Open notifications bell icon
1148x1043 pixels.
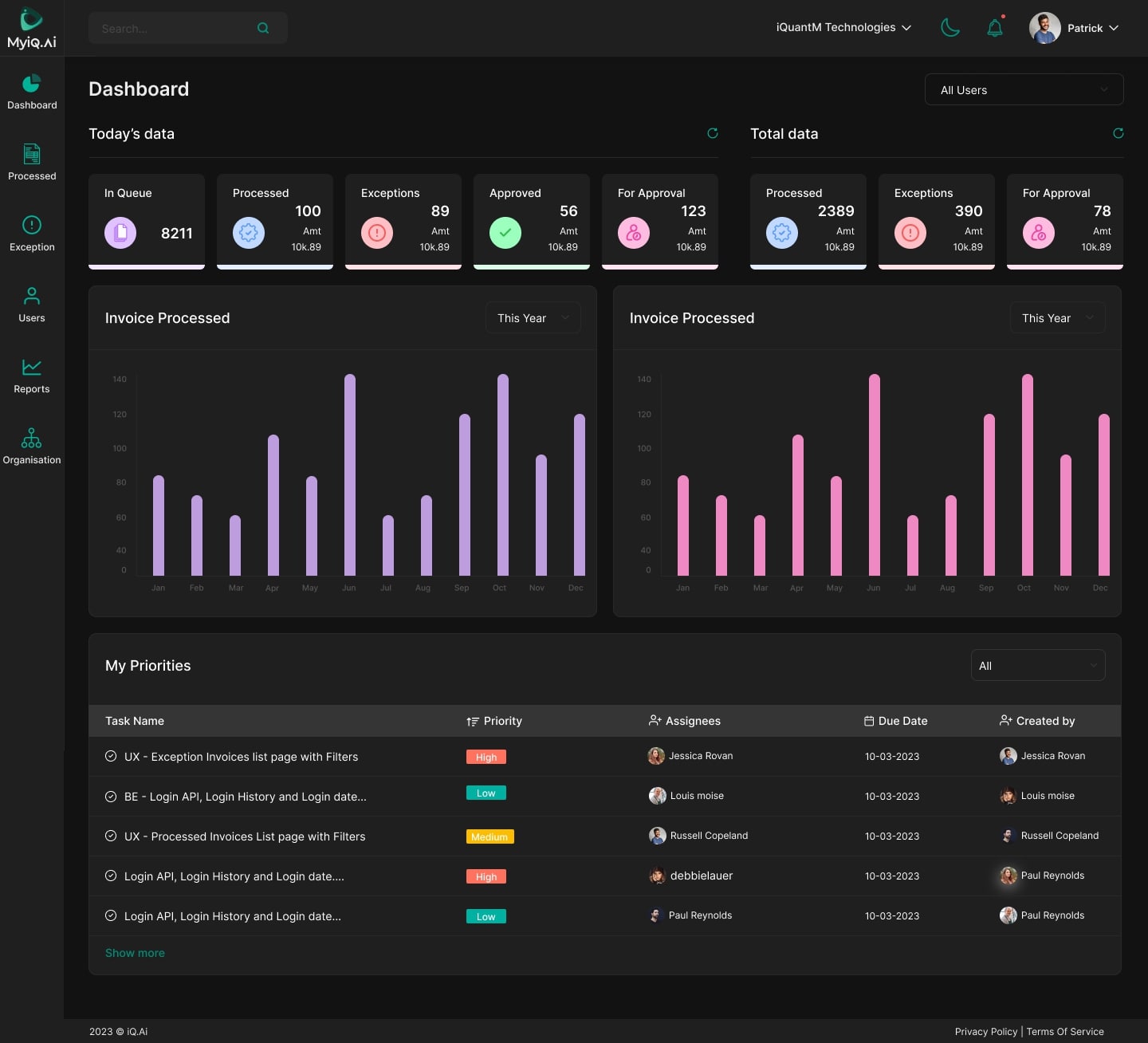pos(995,28)
